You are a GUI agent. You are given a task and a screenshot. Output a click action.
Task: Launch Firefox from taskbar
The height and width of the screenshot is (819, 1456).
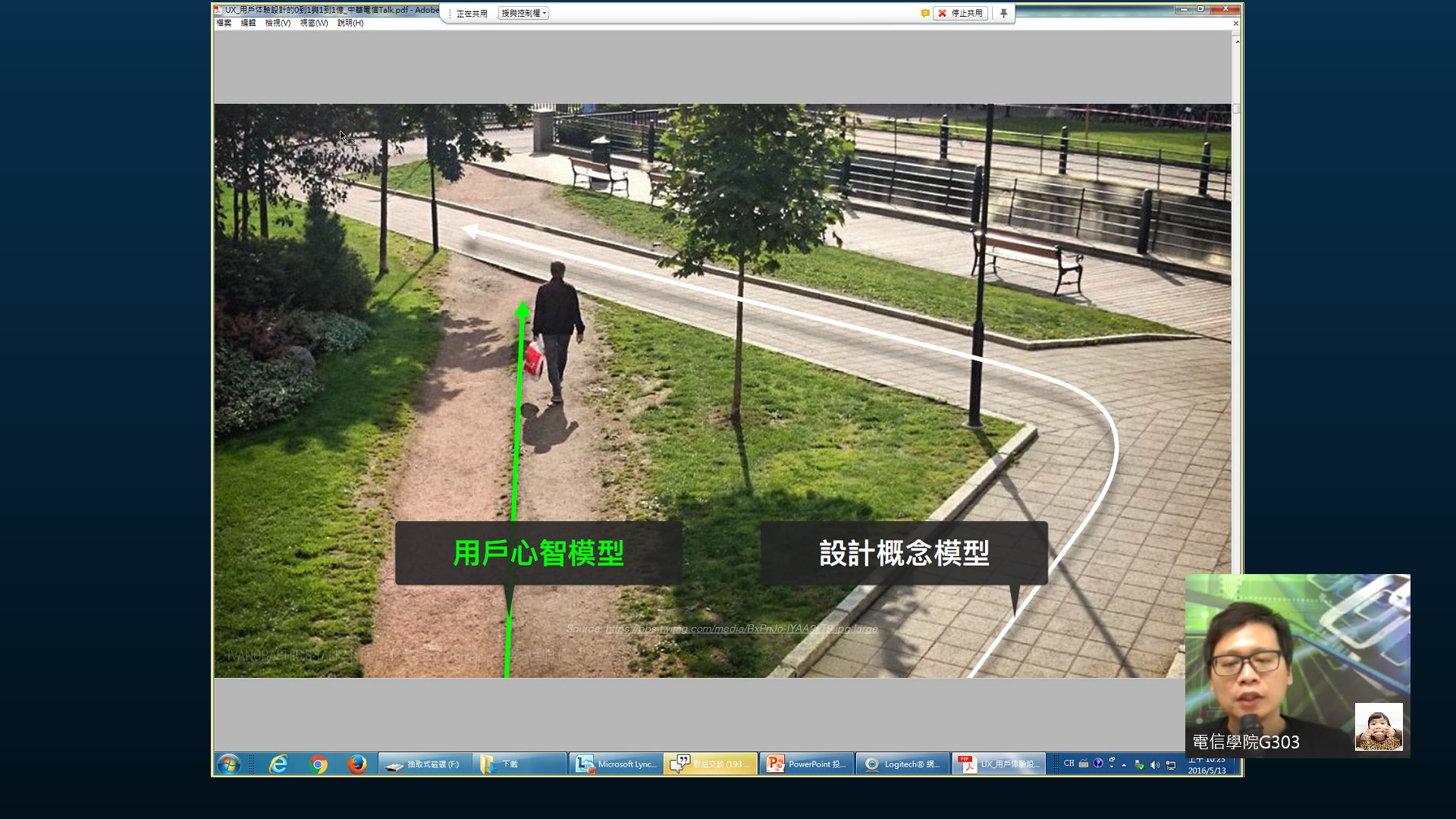[356, 764]
